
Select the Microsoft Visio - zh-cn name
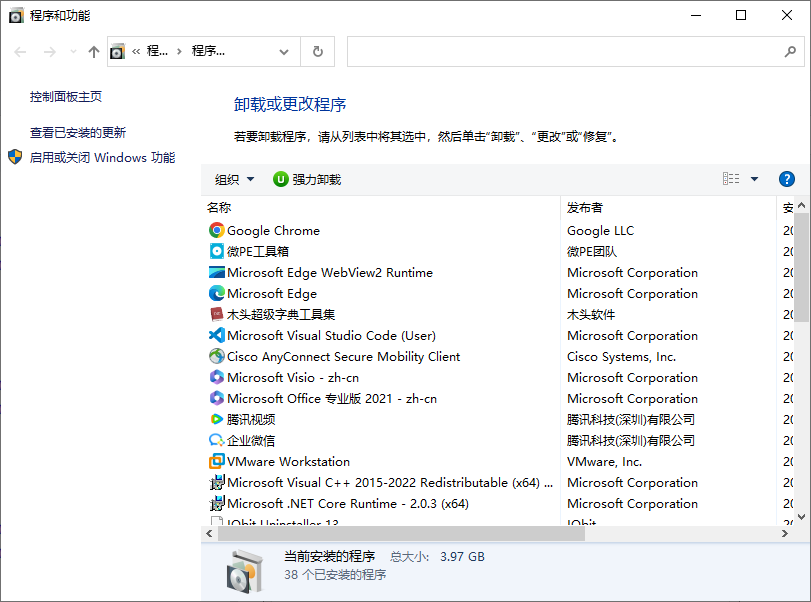[293, 378]
